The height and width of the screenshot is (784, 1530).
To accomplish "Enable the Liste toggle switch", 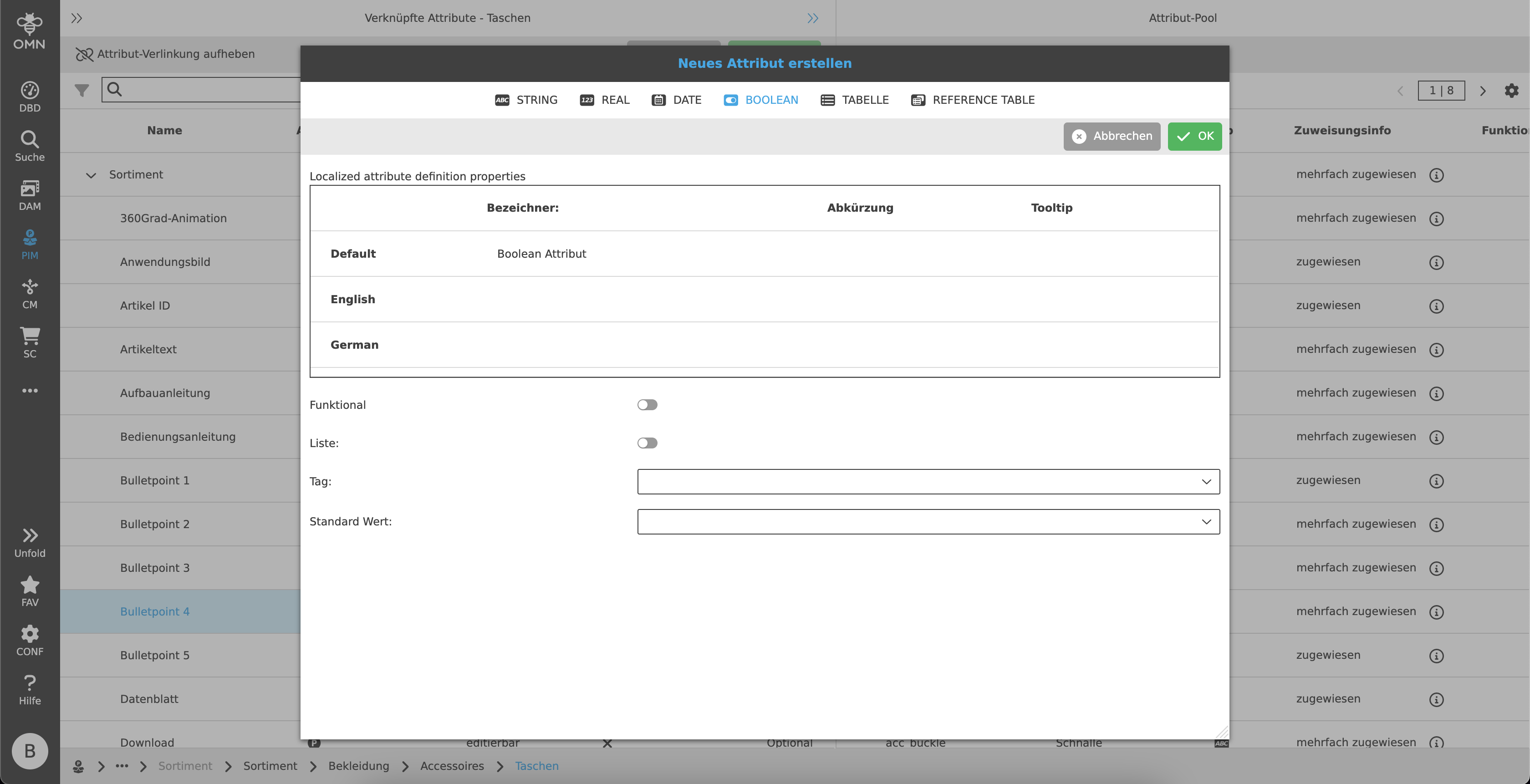I will pos(647,443).
